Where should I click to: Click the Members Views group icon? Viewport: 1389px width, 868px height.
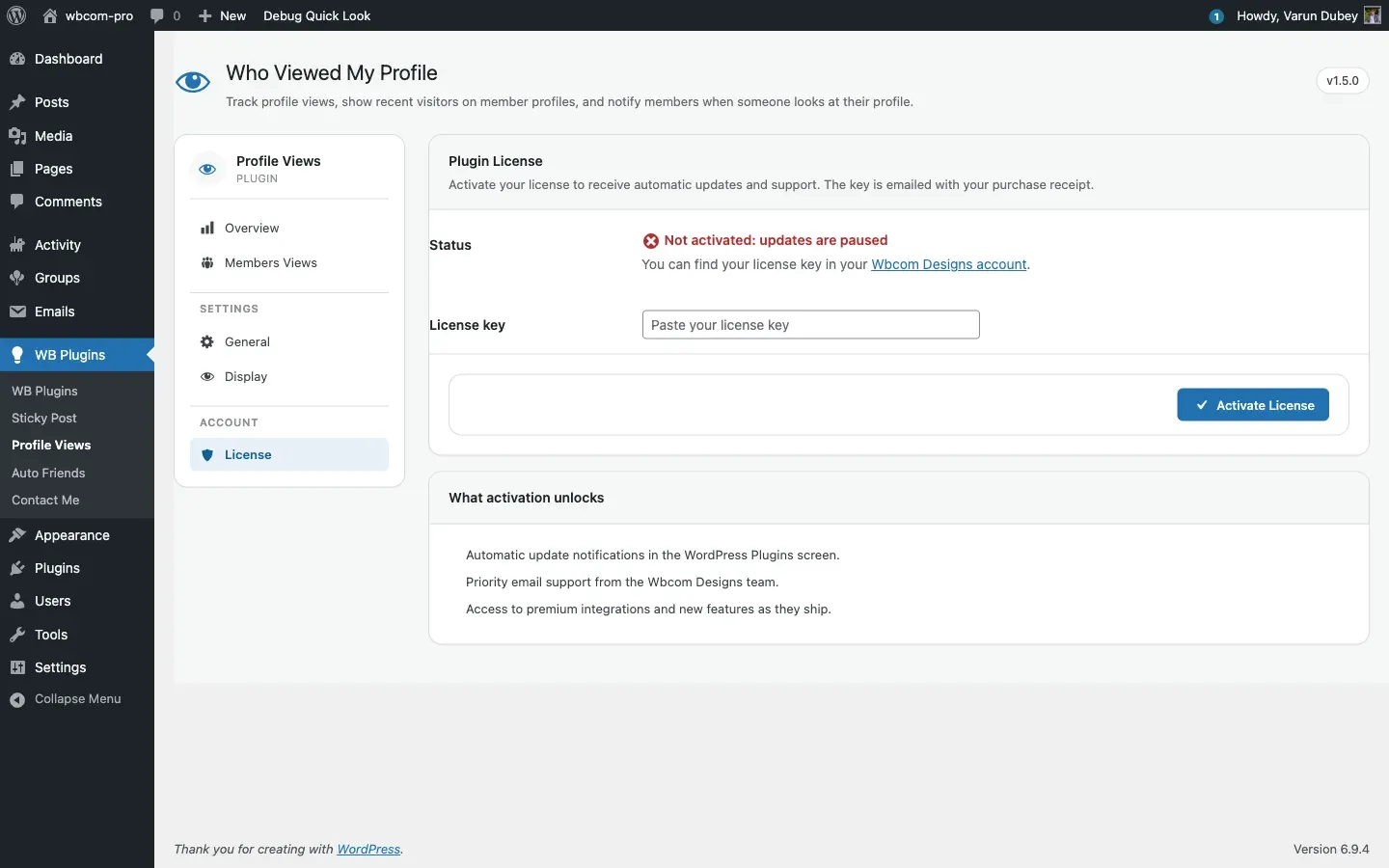(207, 262)
